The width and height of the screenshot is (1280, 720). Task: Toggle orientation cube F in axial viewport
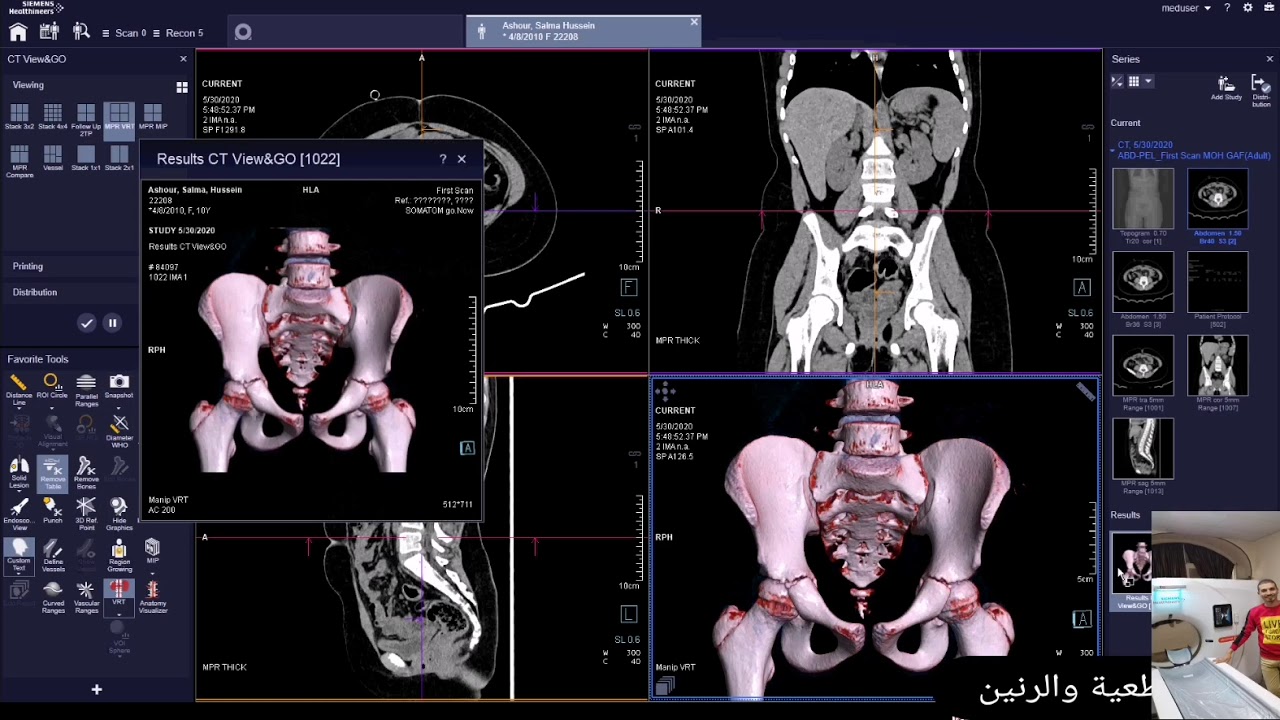[629, 288]
